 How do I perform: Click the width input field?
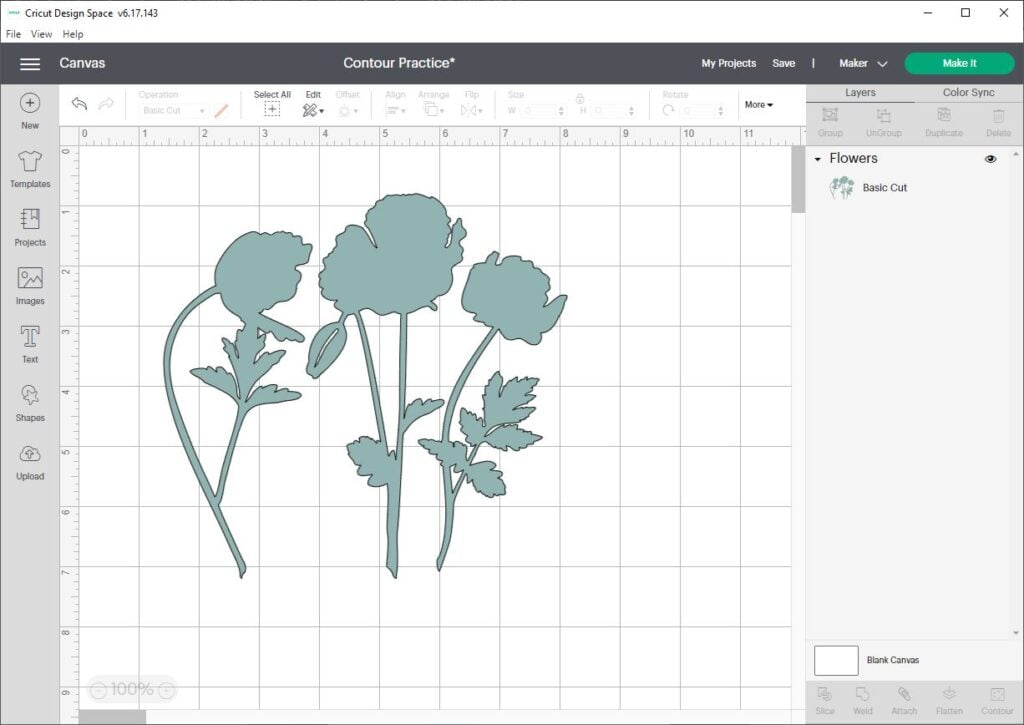pos(543,110)
